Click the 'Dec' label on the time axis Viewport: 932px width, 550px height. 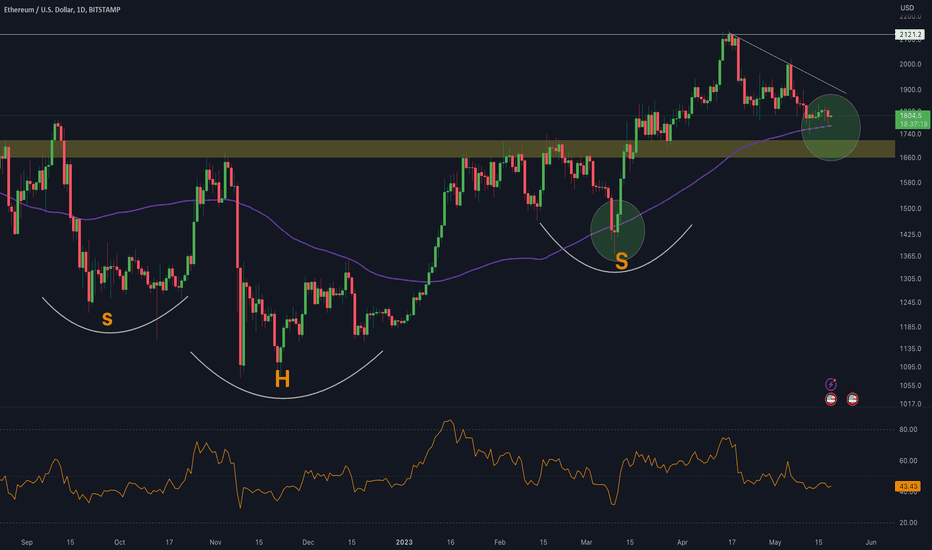point(308,542)
